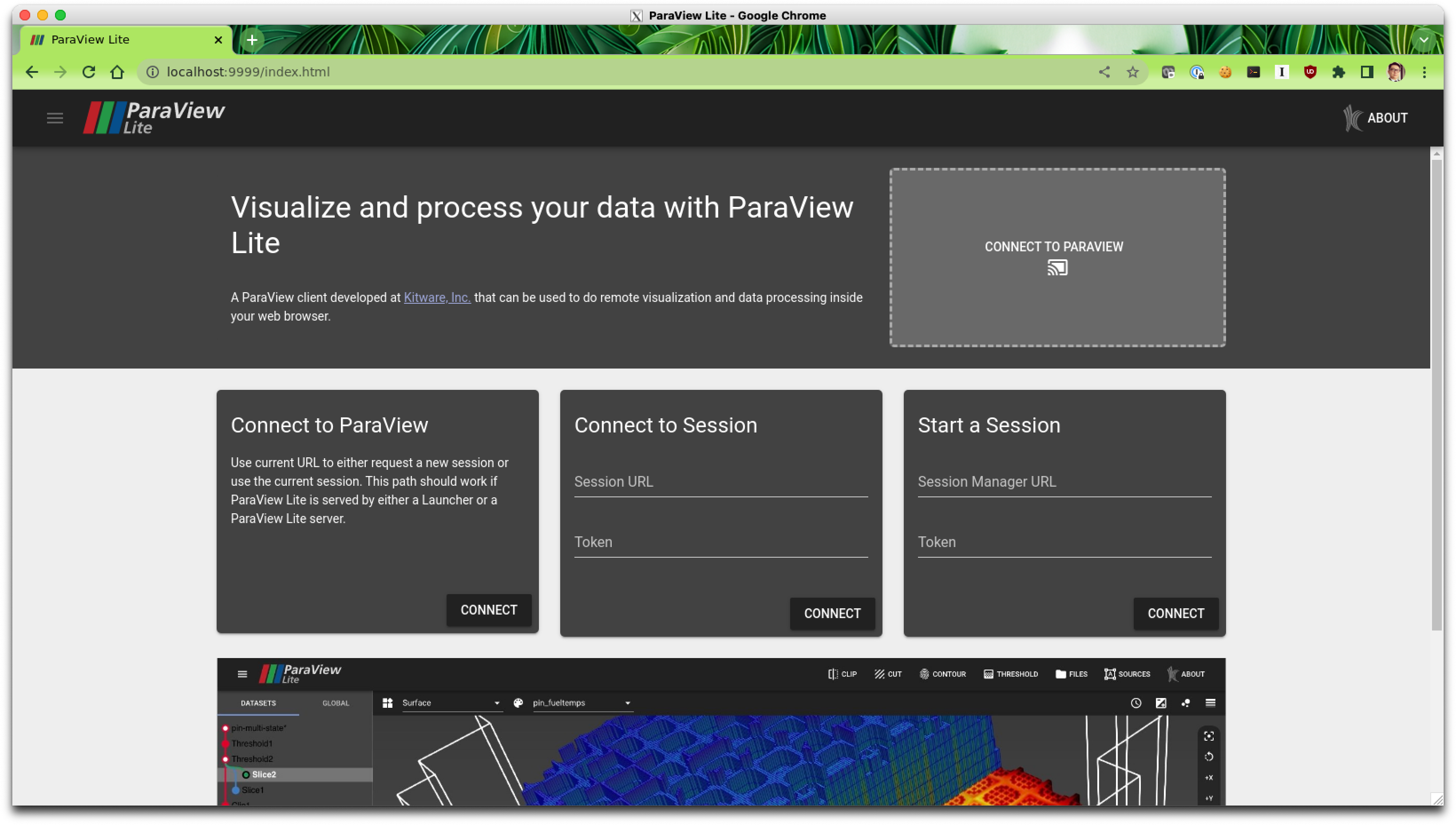This screenshot has width=1456, height=825.
Task: Click the ParaView Lite logo in the header
Action: tap(154, 118)
